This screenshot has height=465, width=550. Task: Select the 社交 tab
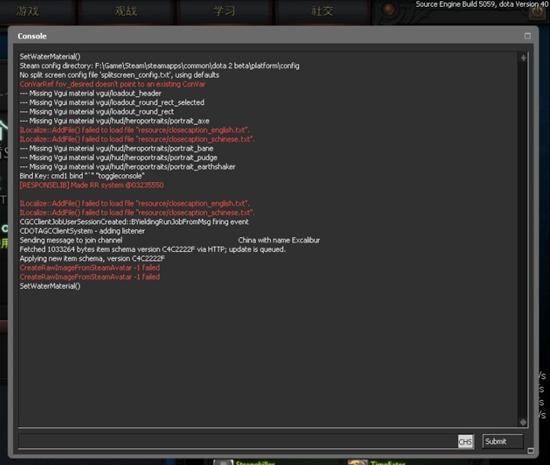coord(322,11)
